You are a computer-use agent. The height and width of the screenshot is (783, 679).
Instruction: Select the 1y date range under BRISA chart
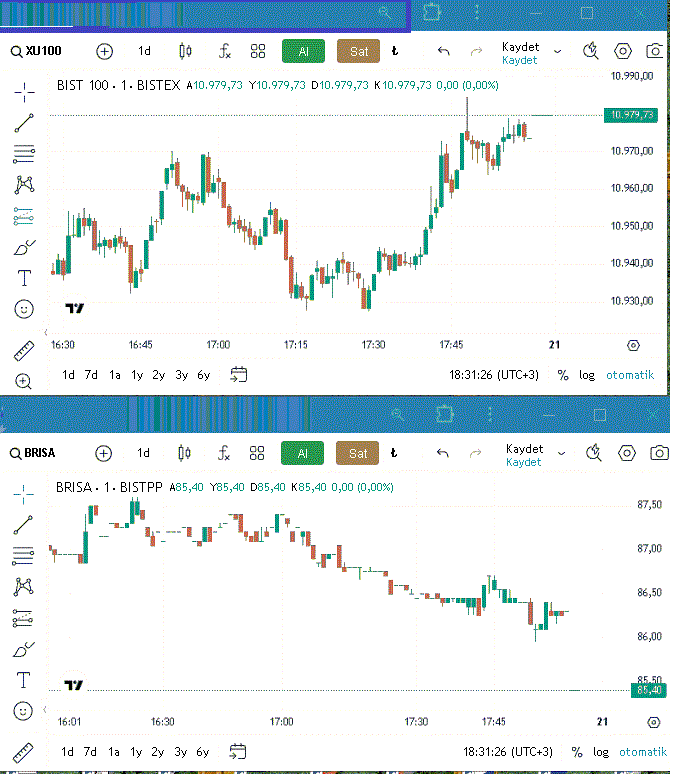[x=136, y=752]
